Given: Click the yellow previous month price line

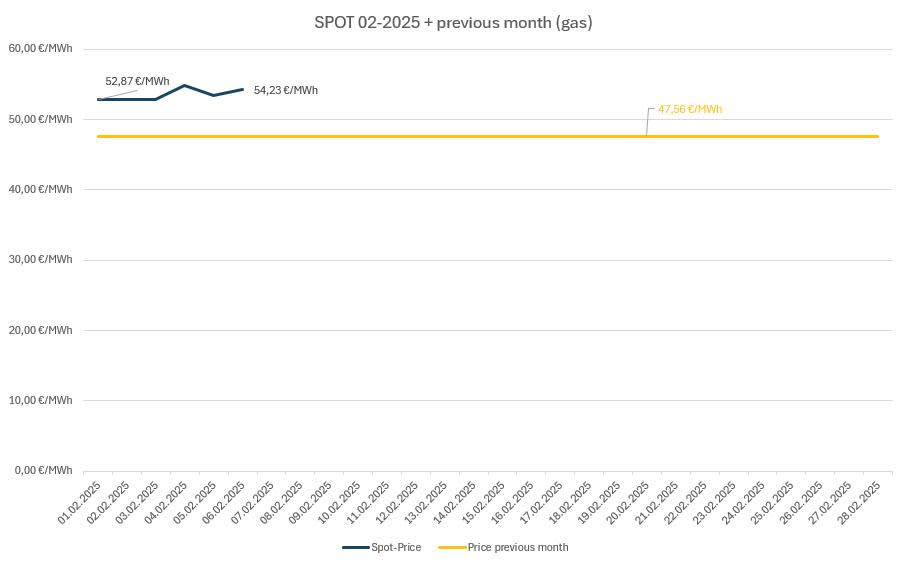Looking at the screenshot, I should (x=400, y=136).
